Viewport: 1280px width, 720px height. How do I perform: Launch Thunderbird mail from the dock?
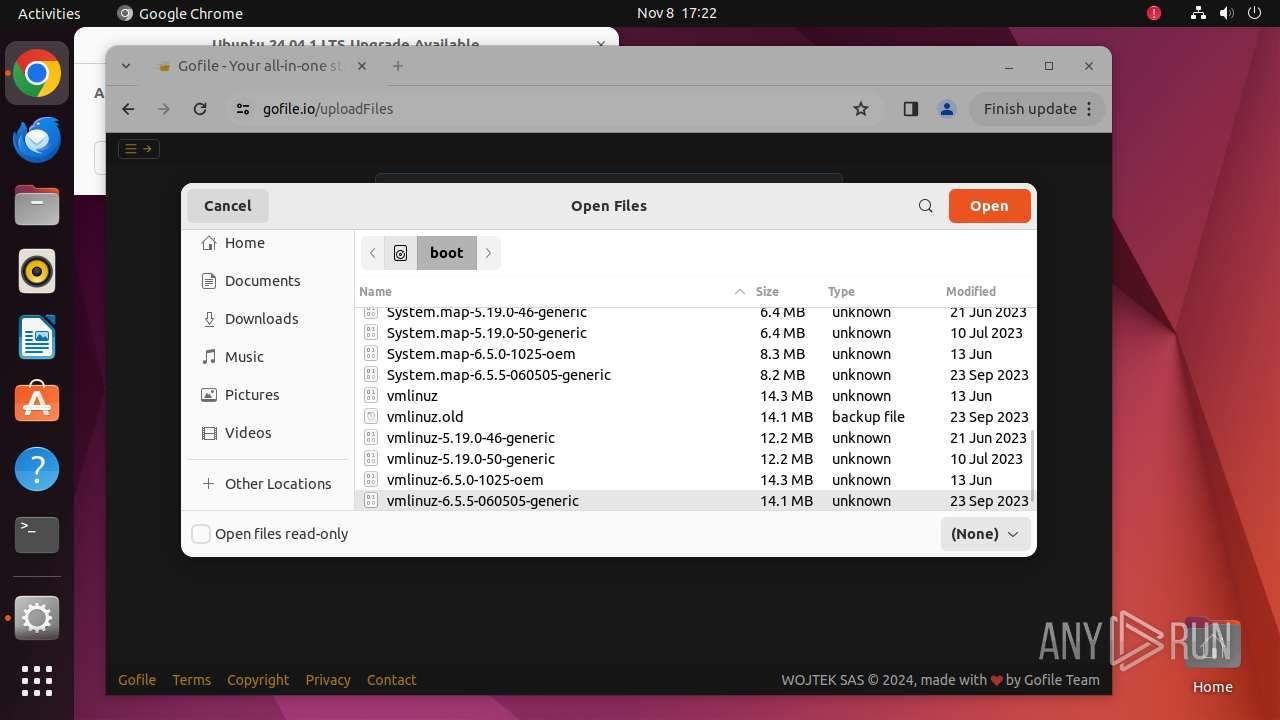point(37,139)
